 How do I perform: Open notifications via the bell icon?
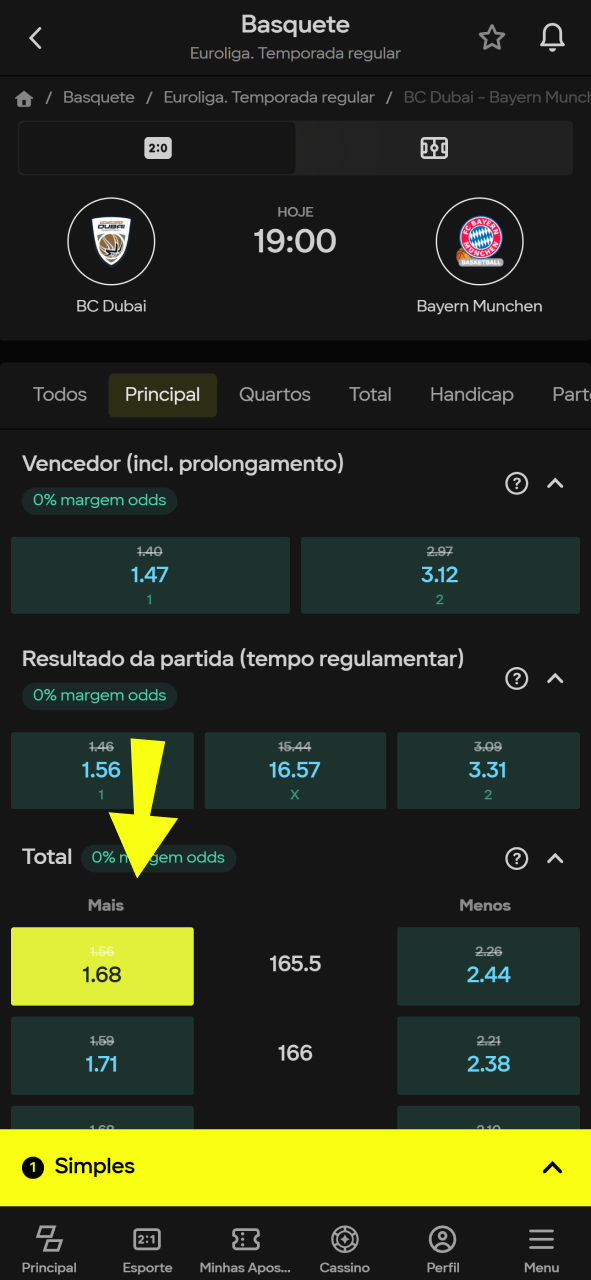tap(552, 37)
